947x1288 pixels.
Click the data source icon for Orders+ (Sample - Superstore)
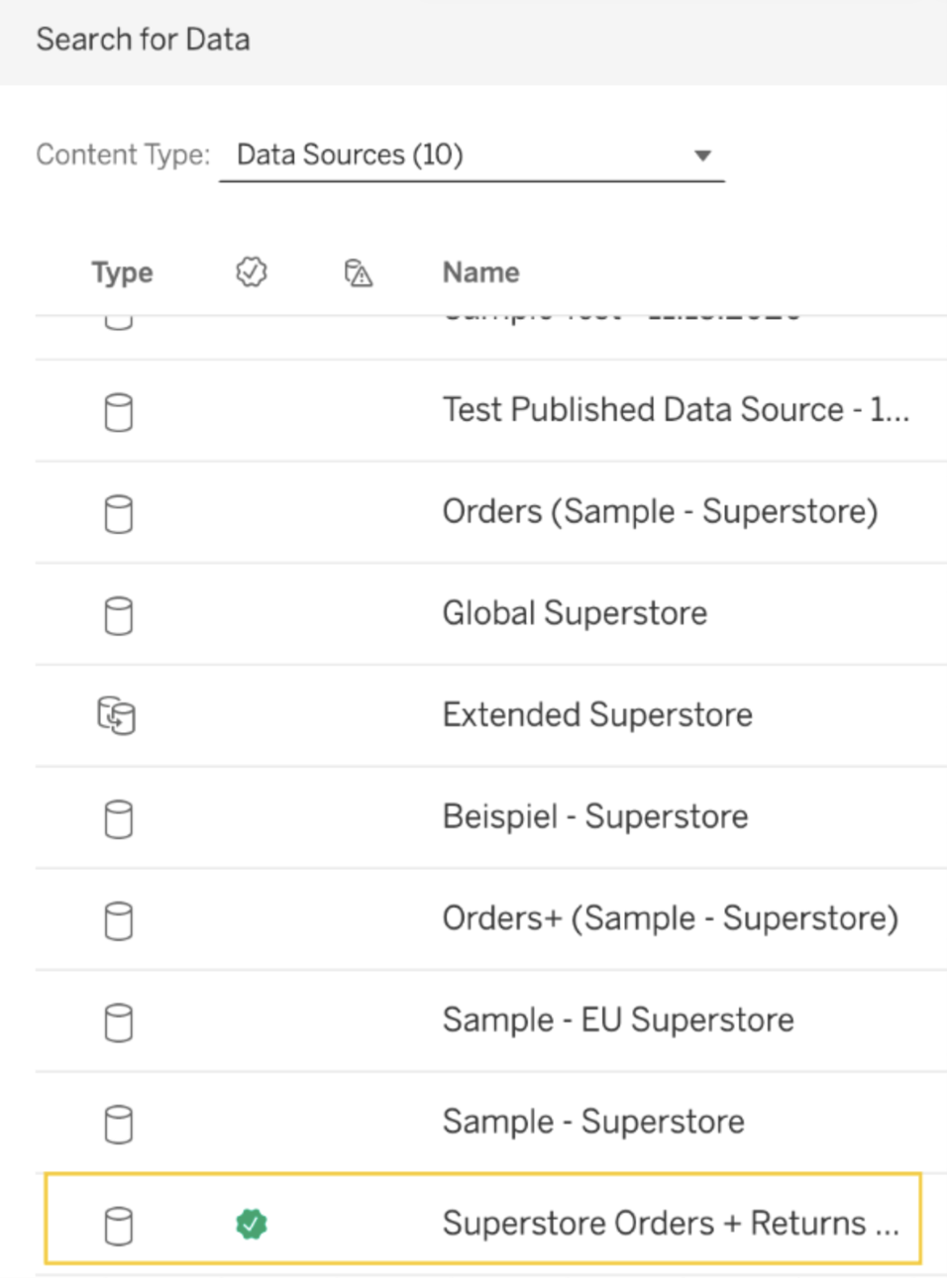[118, 917]
